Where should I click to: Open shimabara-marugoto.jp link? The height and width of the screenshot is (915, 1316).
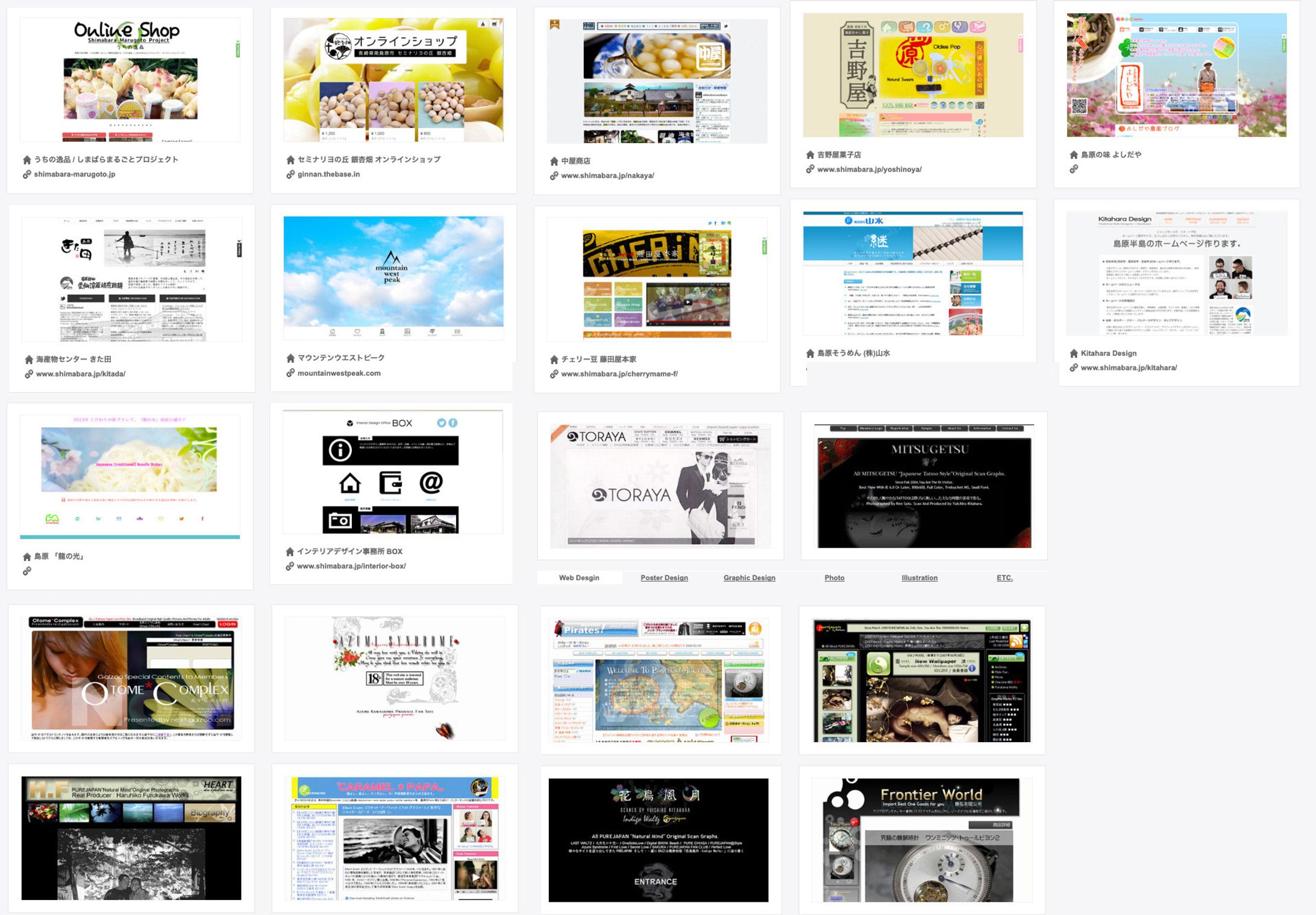tap(74, 175)
